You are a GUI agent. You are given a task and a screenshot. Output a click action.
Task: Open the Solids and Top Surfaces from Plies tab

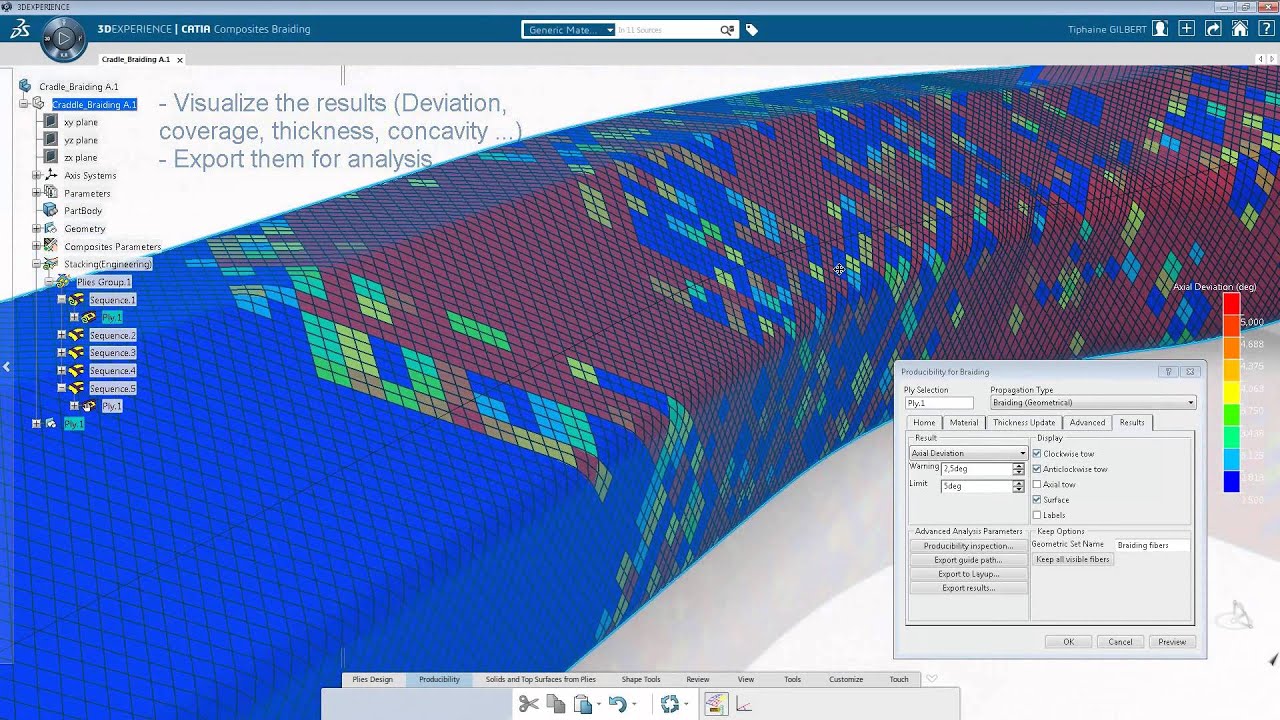540,679
